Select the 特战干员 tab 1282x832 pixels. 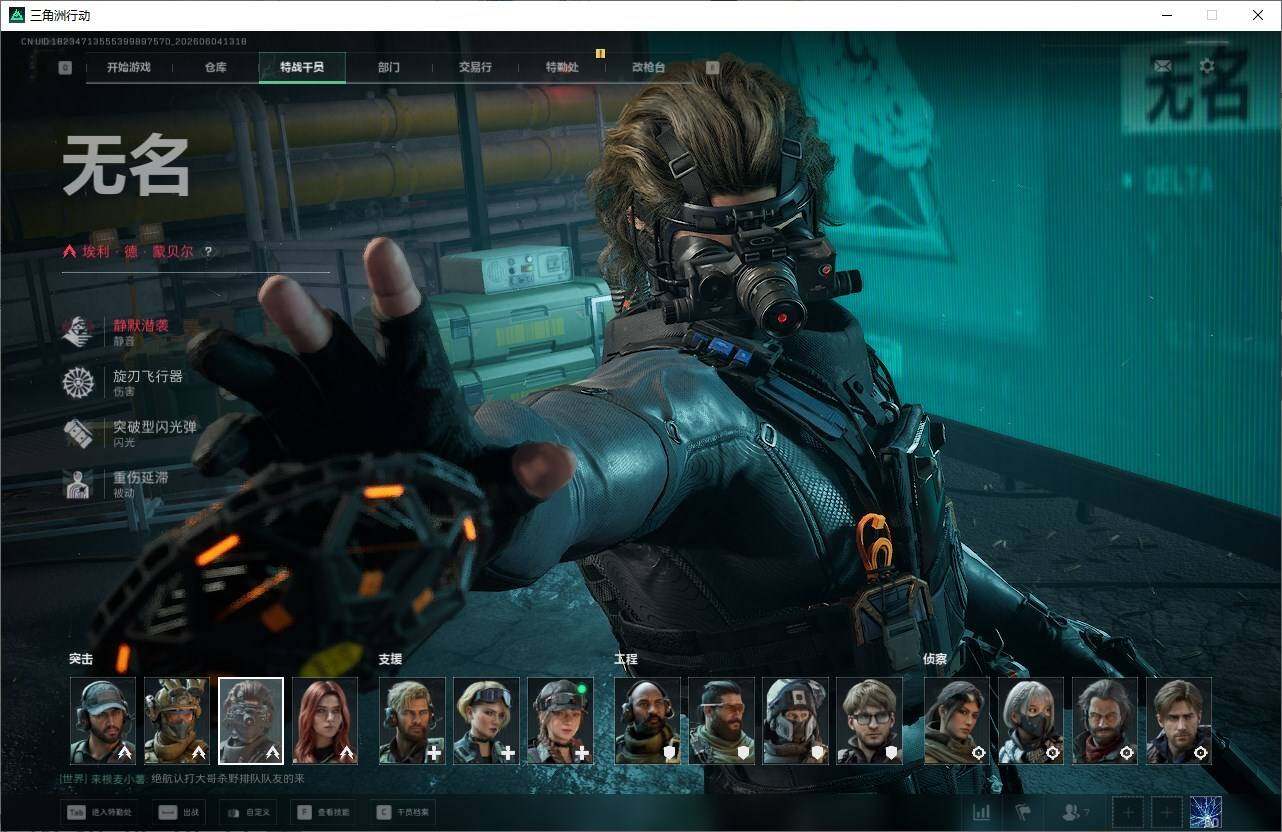tap(302, 67)
